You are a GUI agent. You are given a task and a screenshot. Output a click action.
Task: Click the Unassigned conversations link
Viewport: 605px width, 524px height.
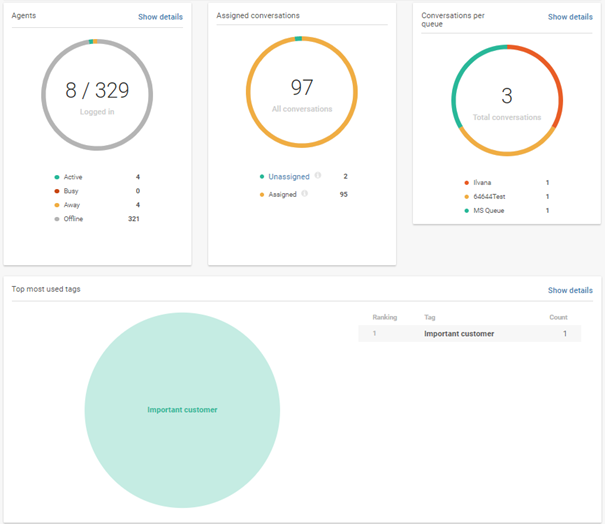[288, 176]
